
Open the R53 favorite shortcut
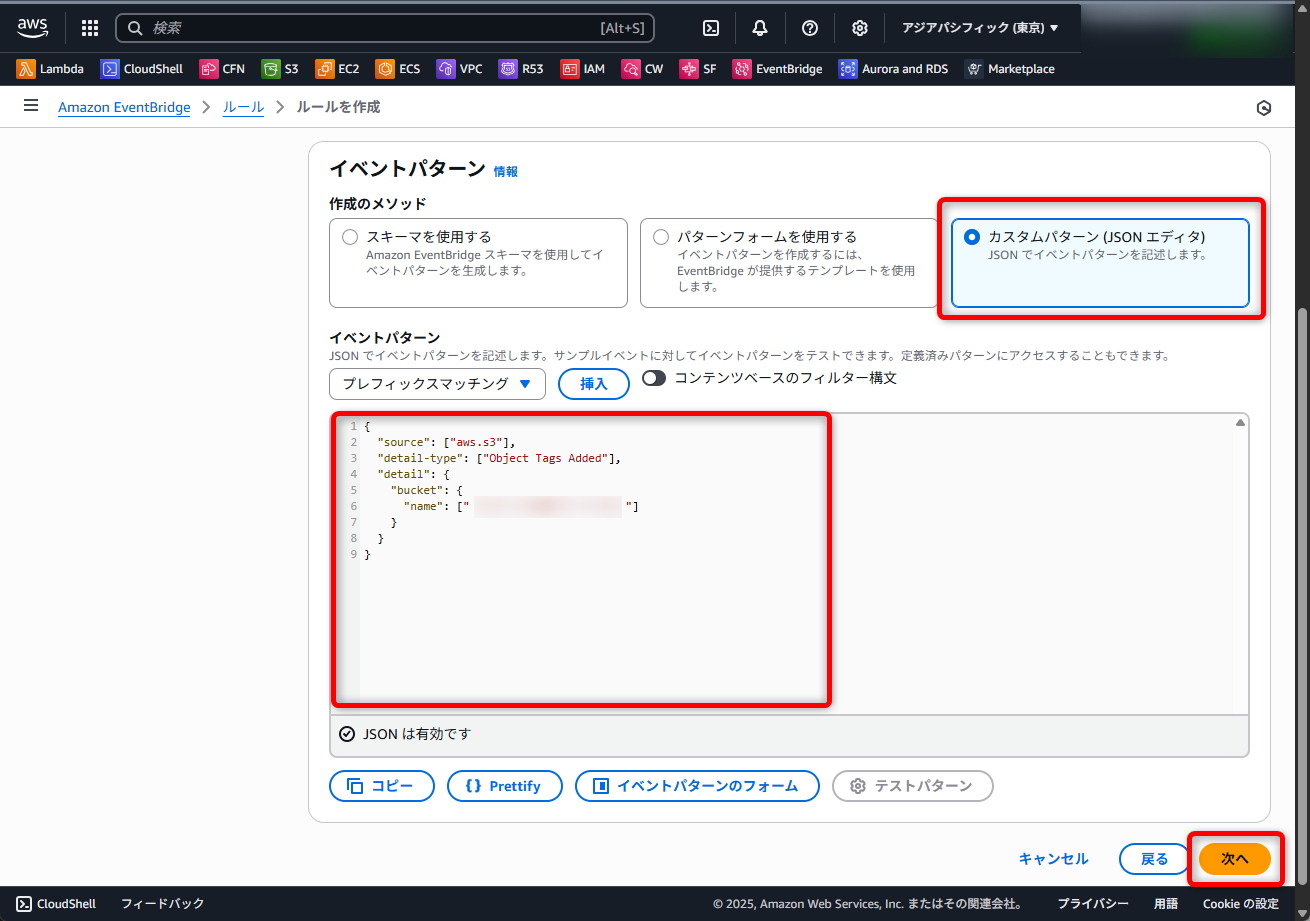[521, 69]
